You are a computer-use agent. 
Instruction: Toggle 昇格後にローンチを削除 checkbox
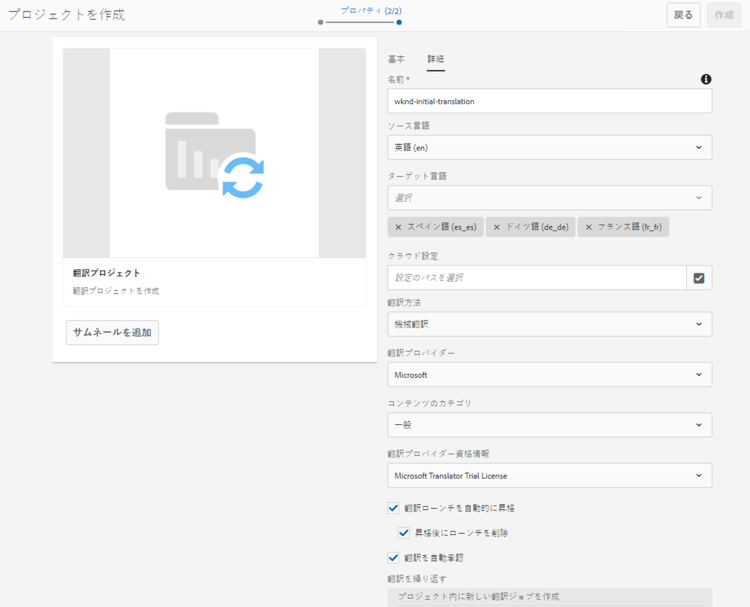click(x=404, y=533)
